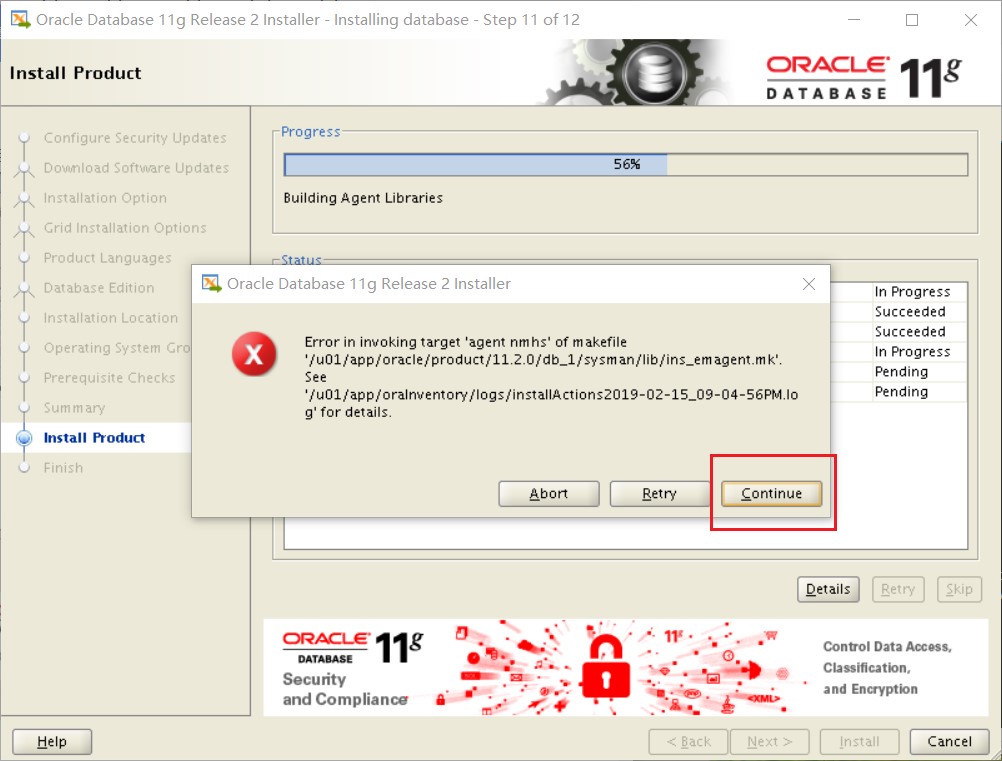Click the Install Product step bullet
This screenshot has height=761, width=1002.
[x=24, y=438]
